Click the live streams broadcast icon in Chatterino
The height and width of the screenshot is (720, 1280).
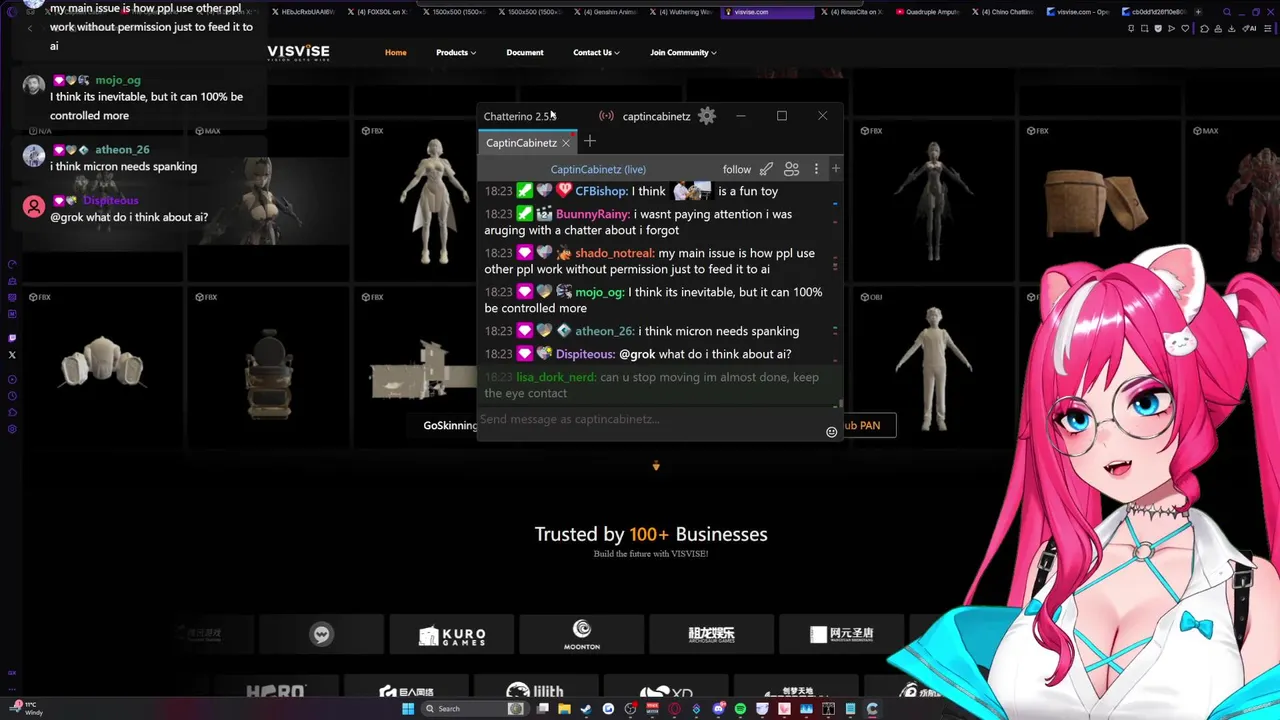tap(606, 116)
